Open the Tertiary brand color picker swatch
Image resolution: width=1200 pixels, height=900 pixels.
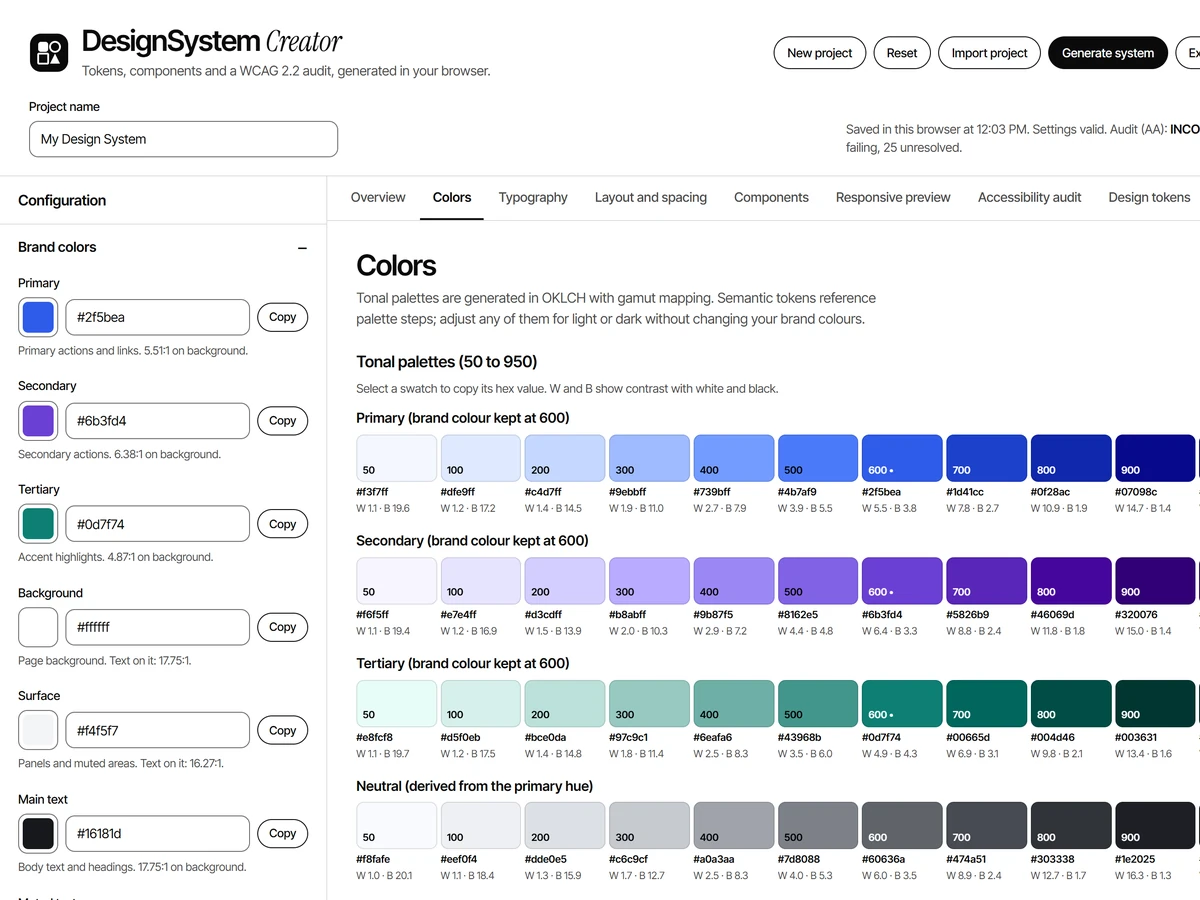click(38, 524)
